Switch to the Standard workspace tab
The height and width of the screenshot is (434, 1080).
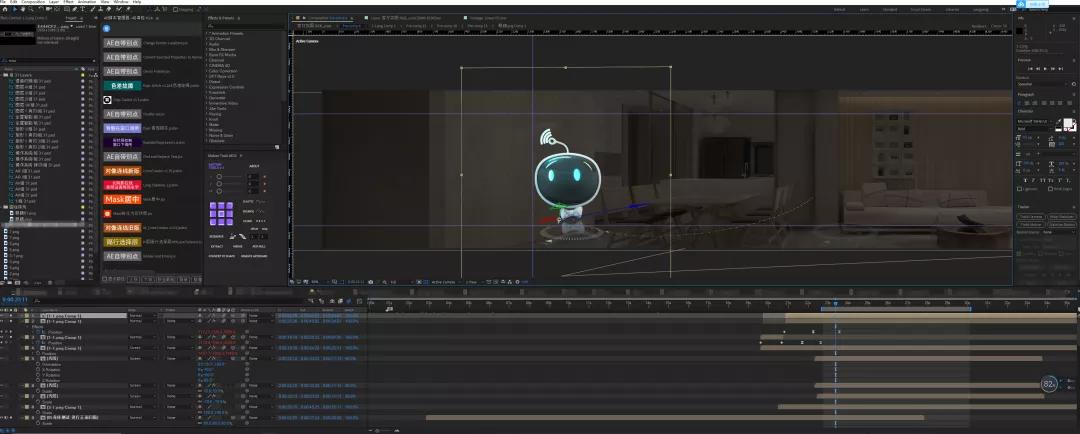(x=890, y=10)
